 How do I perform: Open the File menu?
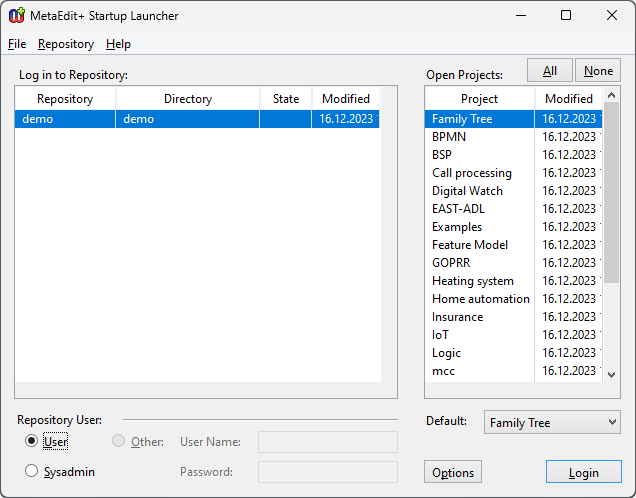click(17, 44)
